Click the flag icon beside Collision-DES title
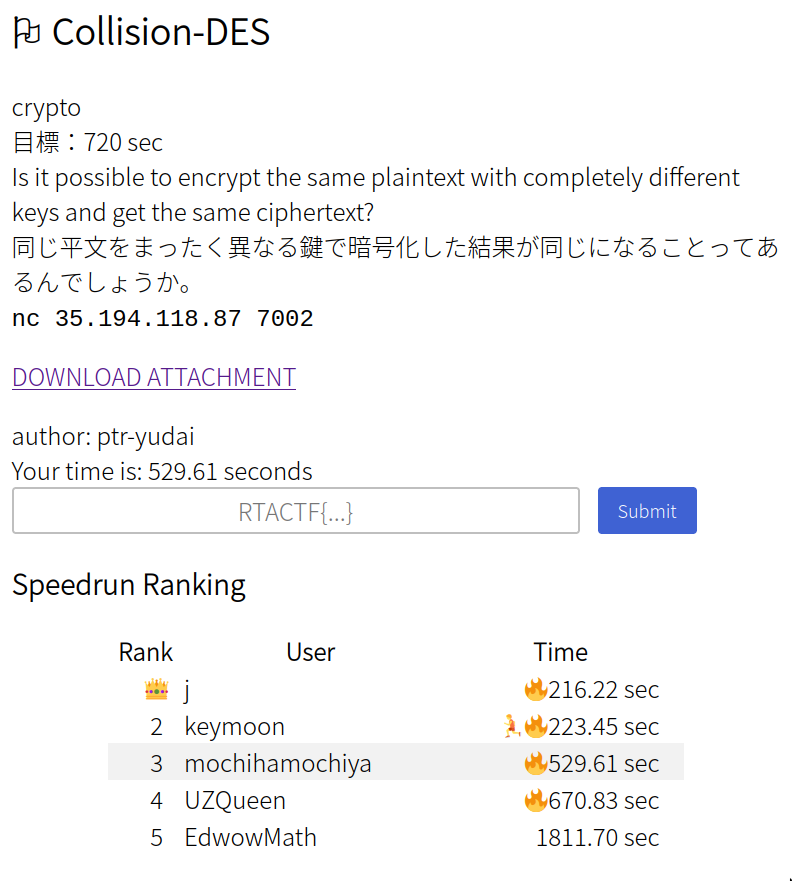The image size is (792, 881). pyautogui.click(x=27, y=33)
